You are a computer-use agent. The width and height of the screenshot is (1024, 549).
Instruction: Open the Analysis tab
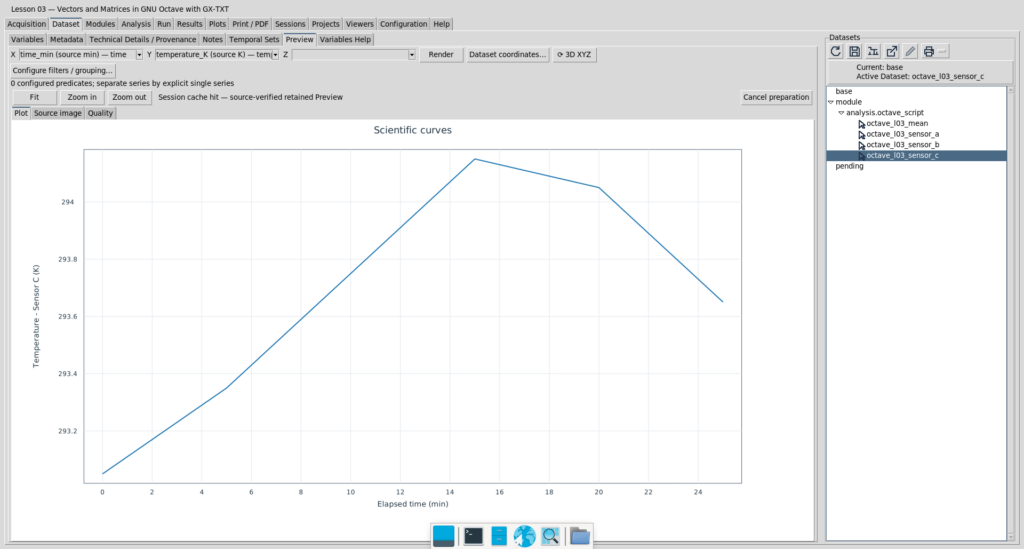[136, 24]
